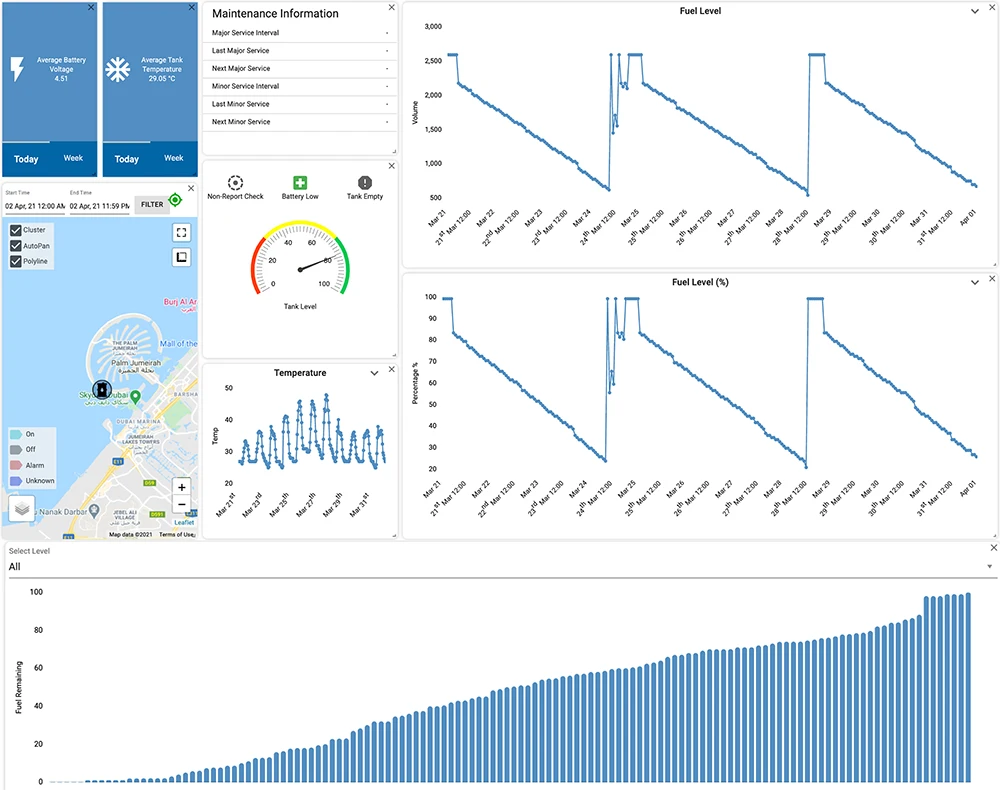Close the Maintenance Information panel

click(392, 7)
